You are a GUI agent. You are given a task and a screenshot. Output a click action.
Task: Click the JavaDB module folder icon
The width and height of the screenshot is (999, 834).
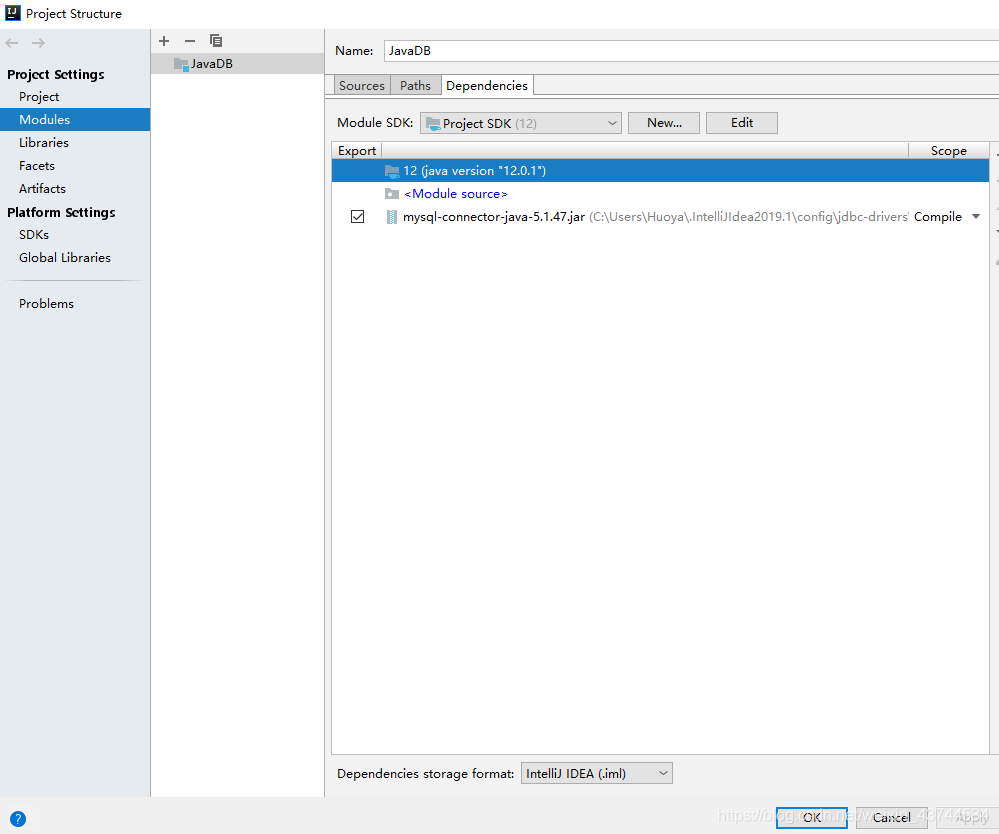(x=181, y=64)
